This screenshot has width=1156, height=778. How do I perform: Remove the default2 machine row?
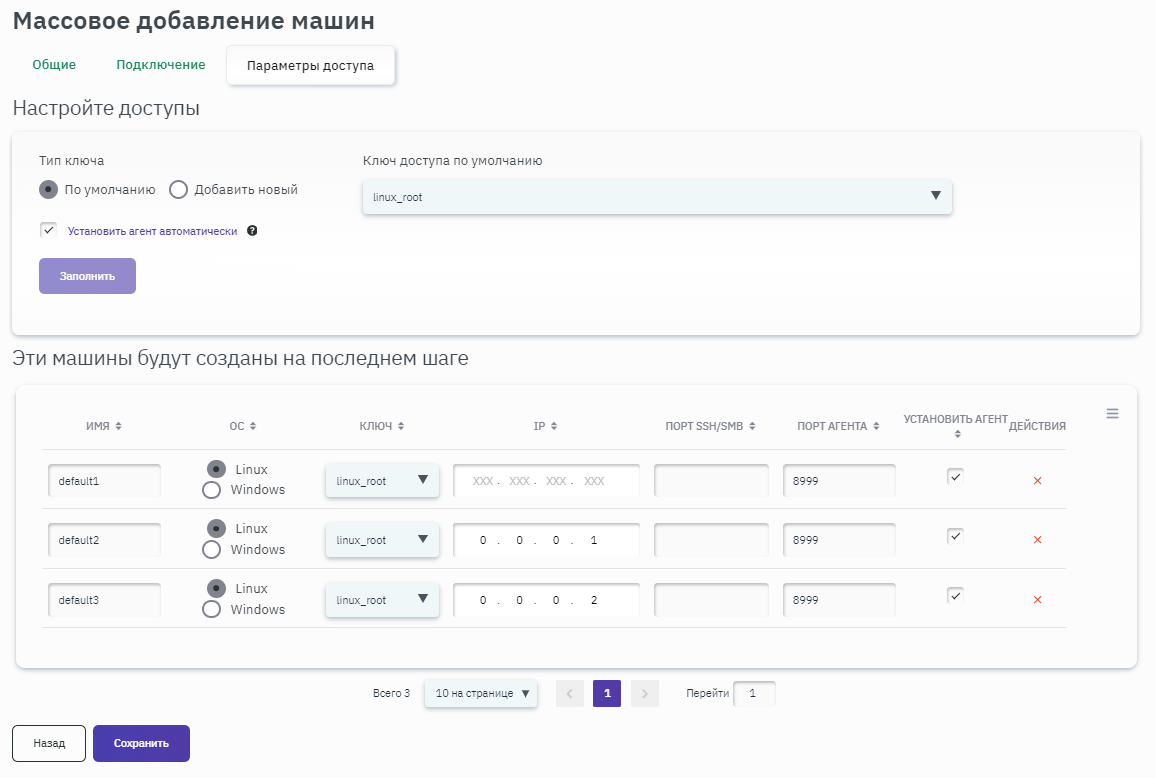1037,540
